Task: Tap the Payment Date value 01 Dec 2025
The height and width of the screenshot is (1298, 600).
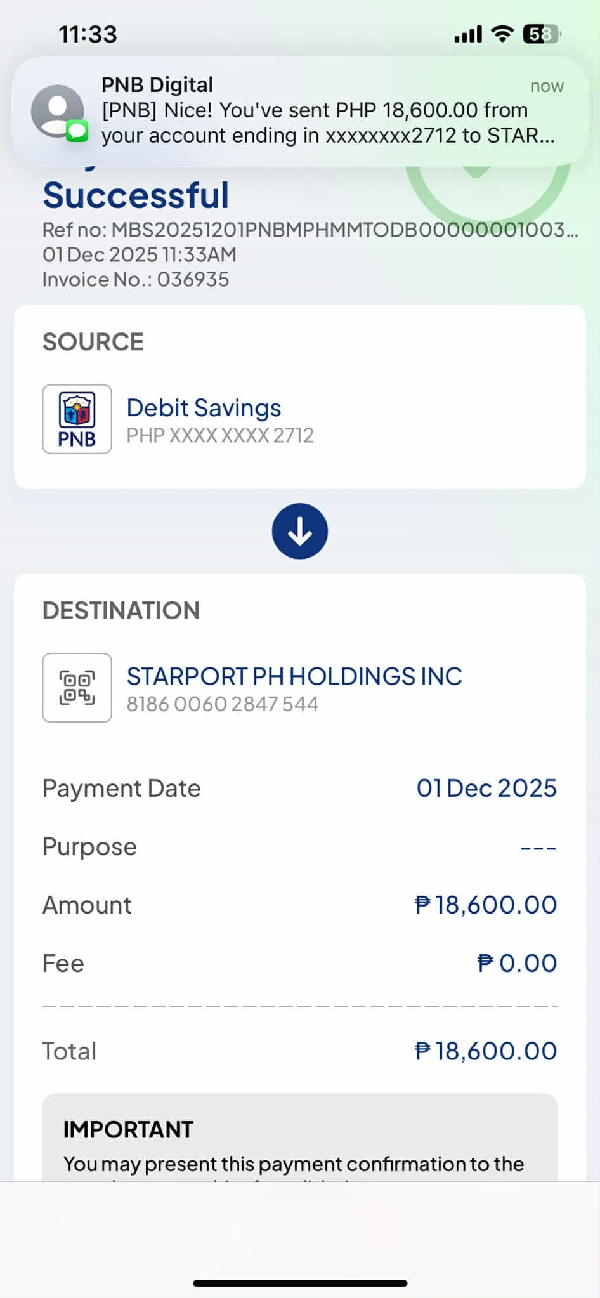Action: [486, 788]
